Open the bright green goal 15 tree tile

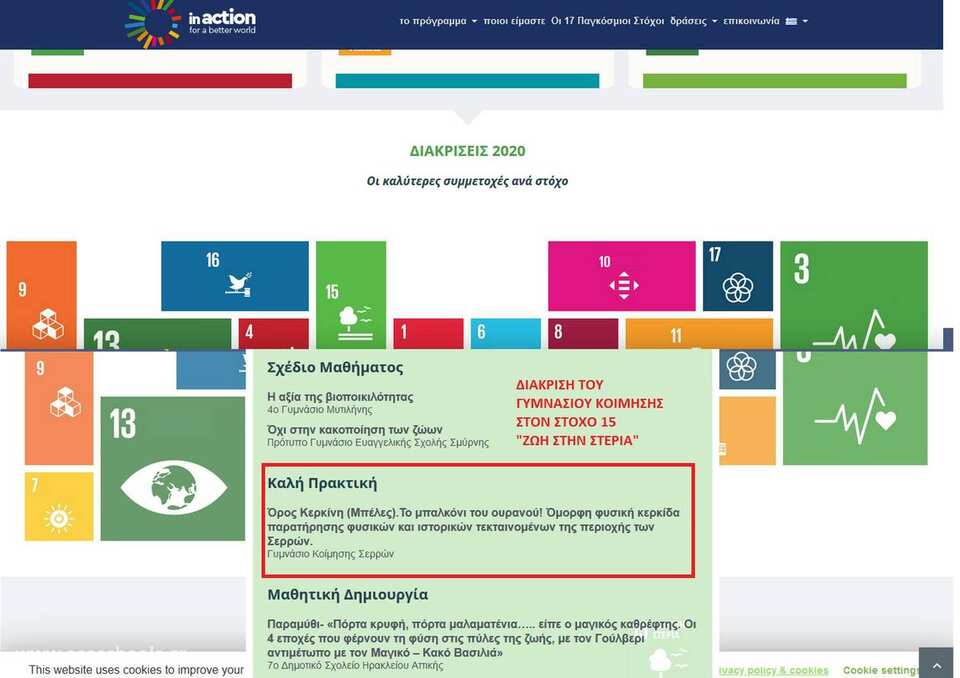(x=351, y=295)
